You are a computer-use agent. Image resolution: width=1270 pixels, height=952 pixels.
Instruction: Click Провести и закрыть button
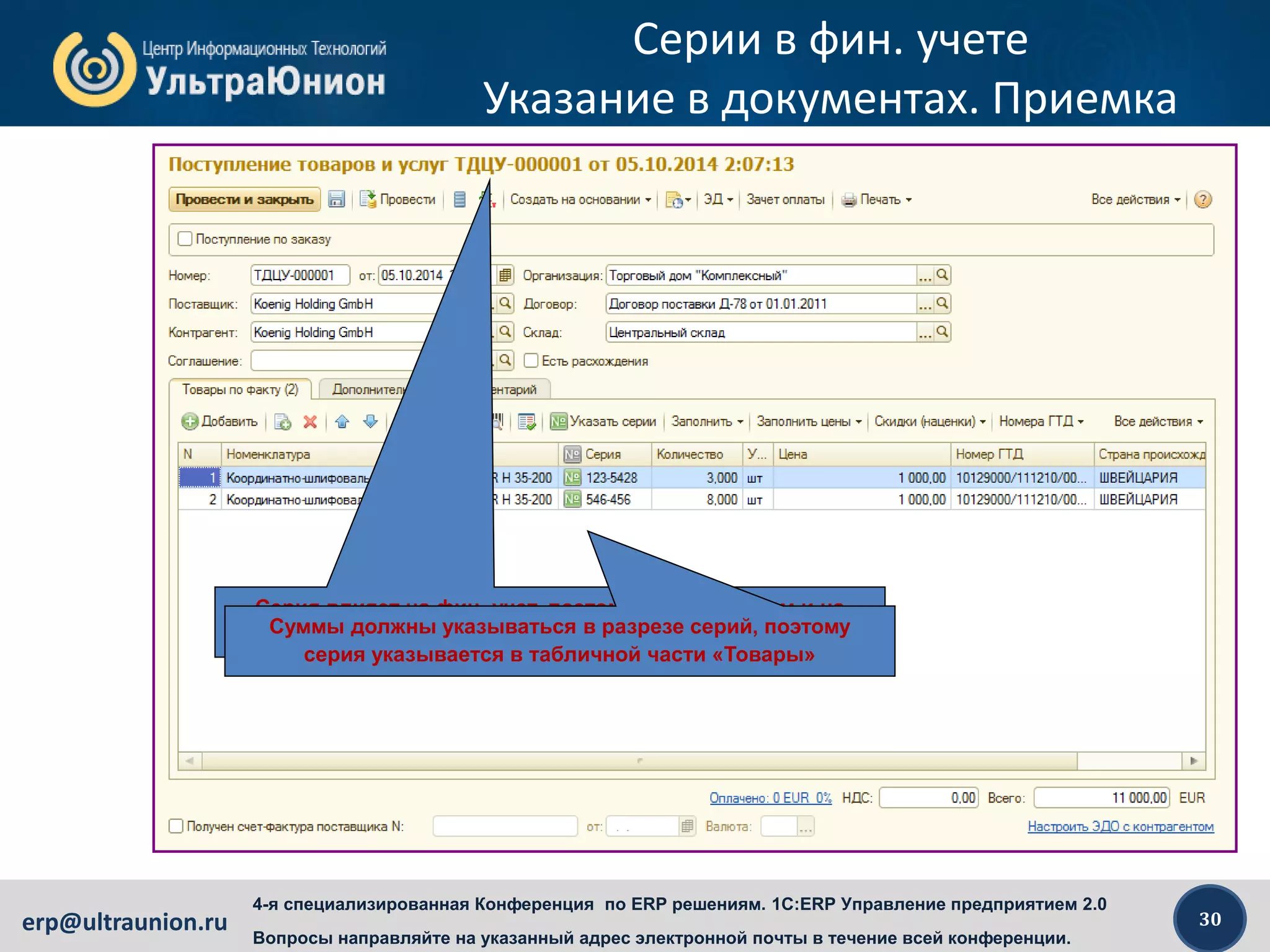click(244, 200)
